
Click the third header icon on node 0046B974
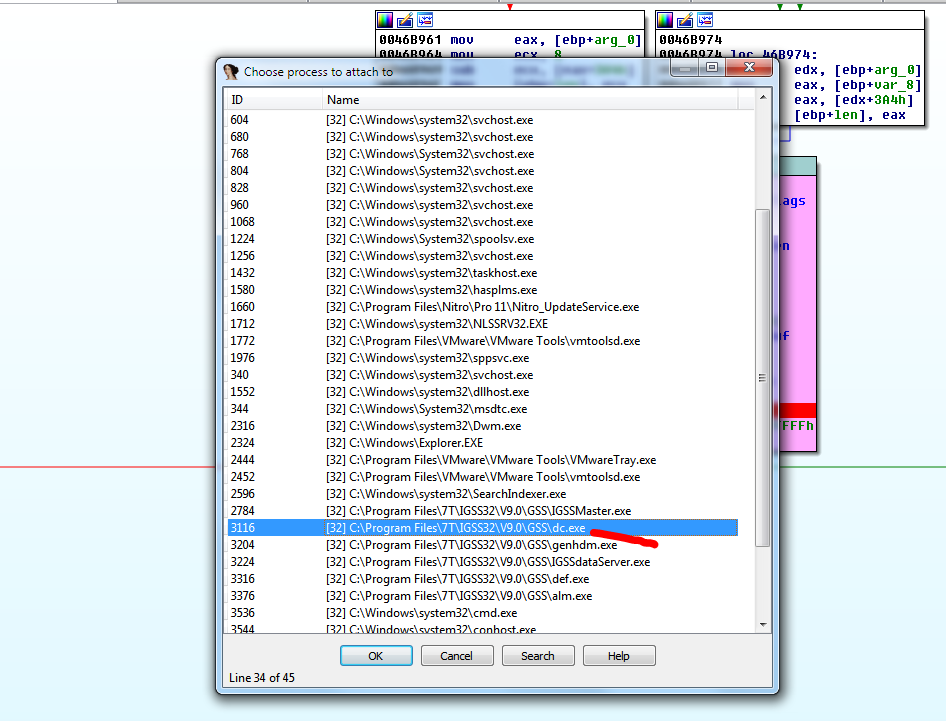click(705, 20)
